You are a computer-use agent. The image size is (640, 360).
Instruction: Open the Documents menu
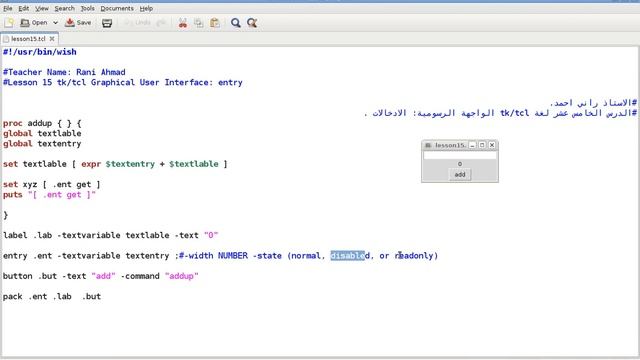click(117, 8)
